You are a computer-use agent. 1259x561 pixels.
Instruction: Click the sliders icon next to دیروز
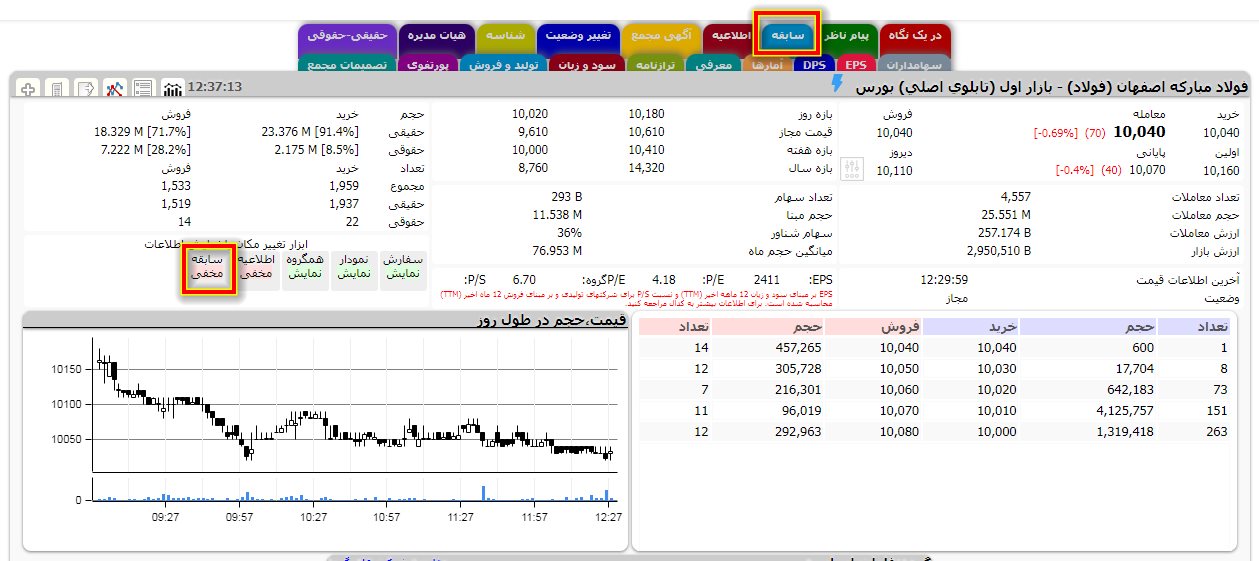[852, 169]
